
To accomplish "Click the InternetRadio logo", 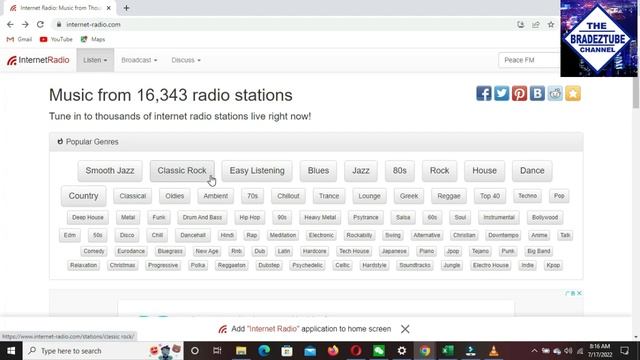I will coord(38,60).
